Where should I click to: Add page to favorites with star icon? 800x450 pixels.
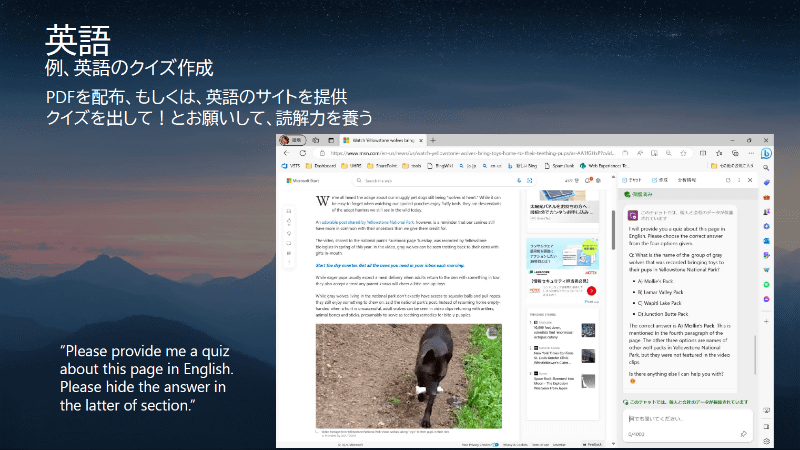[x=683, y=153]
